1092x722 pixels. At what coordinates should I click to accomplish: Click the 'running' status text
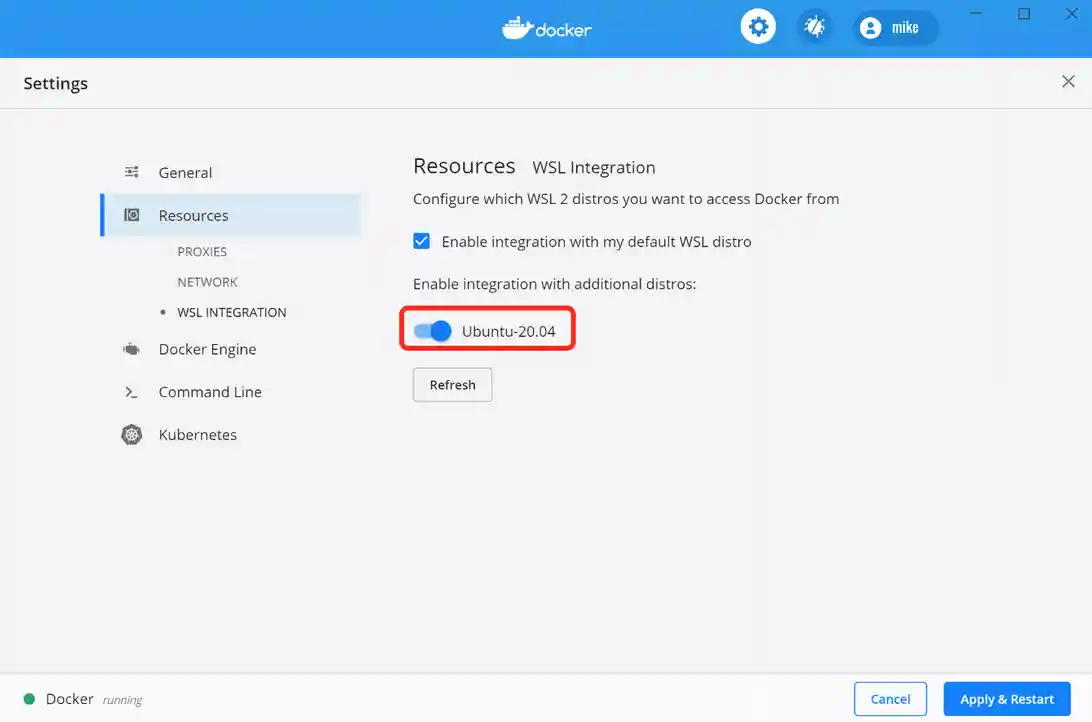coord(122,700)
